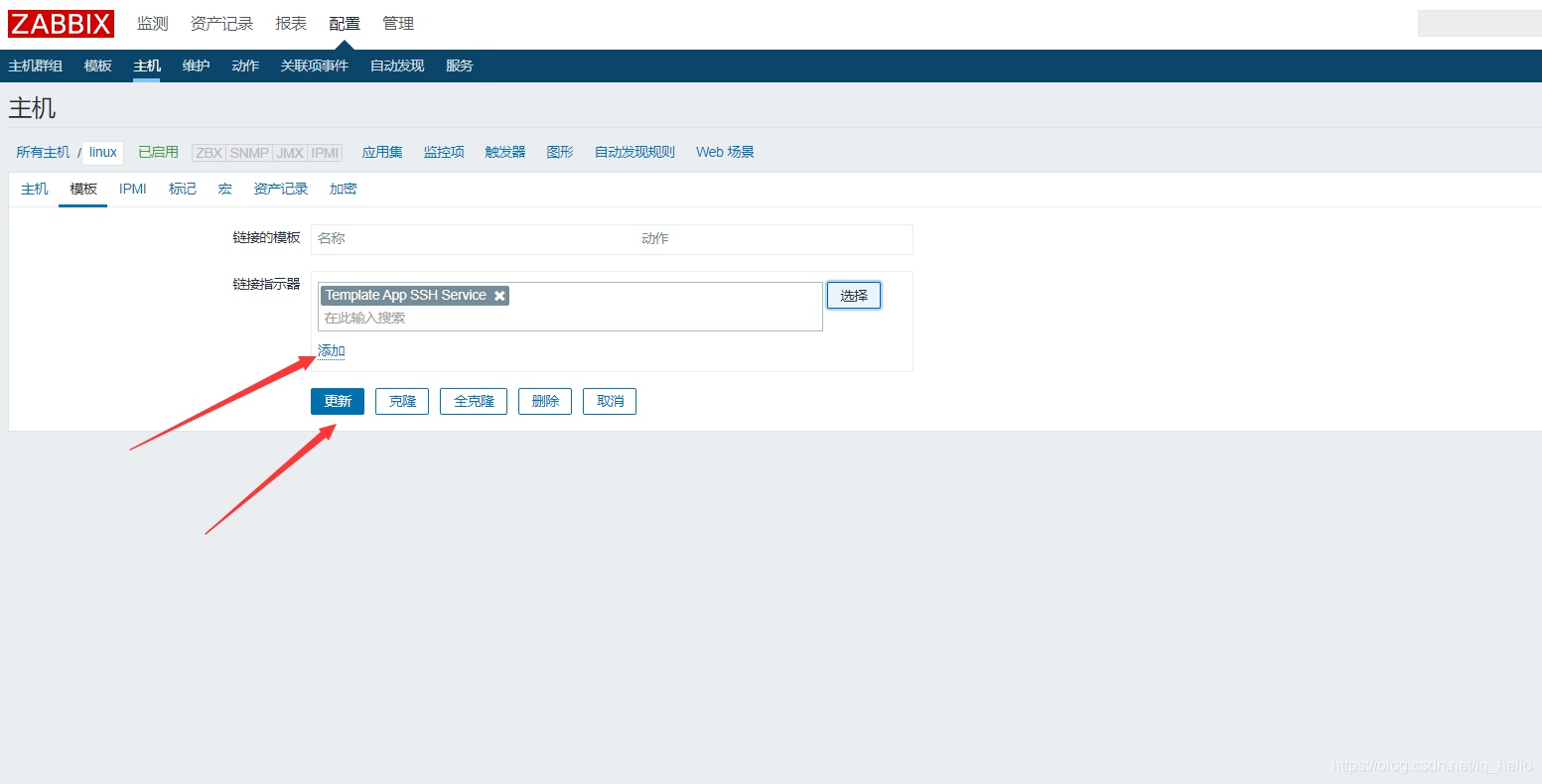The width and height of the screenshot is (1542, 784).
Task: Click the ZBX availability indicator
Action: (209, 153)
